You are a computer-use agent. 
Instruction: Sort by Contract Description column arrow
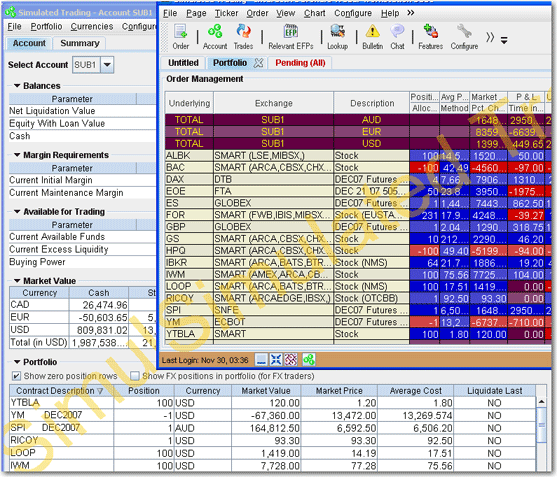coord(100,391)
